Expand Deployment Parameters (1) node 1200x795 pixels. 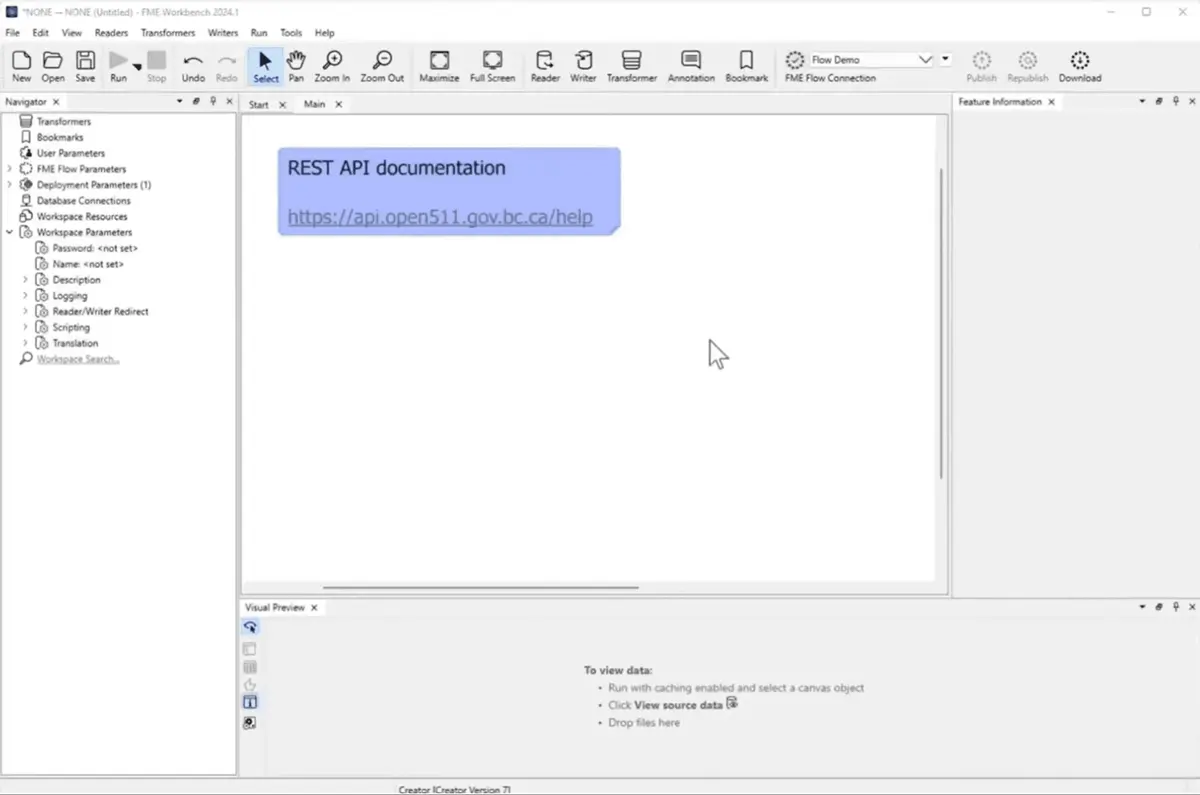[x=10, y=185]
